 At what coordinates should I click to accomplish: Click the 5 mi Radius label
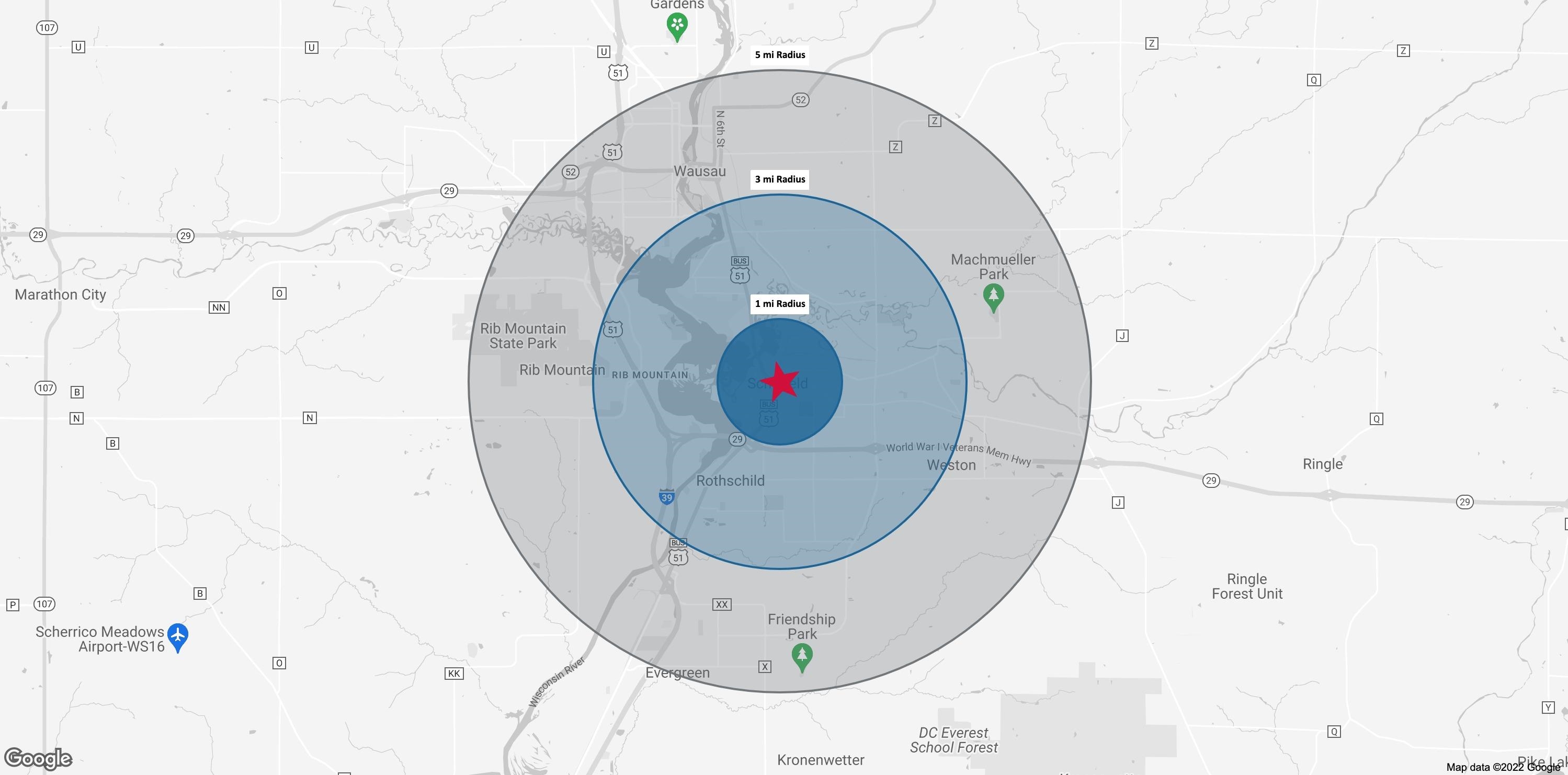[x=780, y=55]
